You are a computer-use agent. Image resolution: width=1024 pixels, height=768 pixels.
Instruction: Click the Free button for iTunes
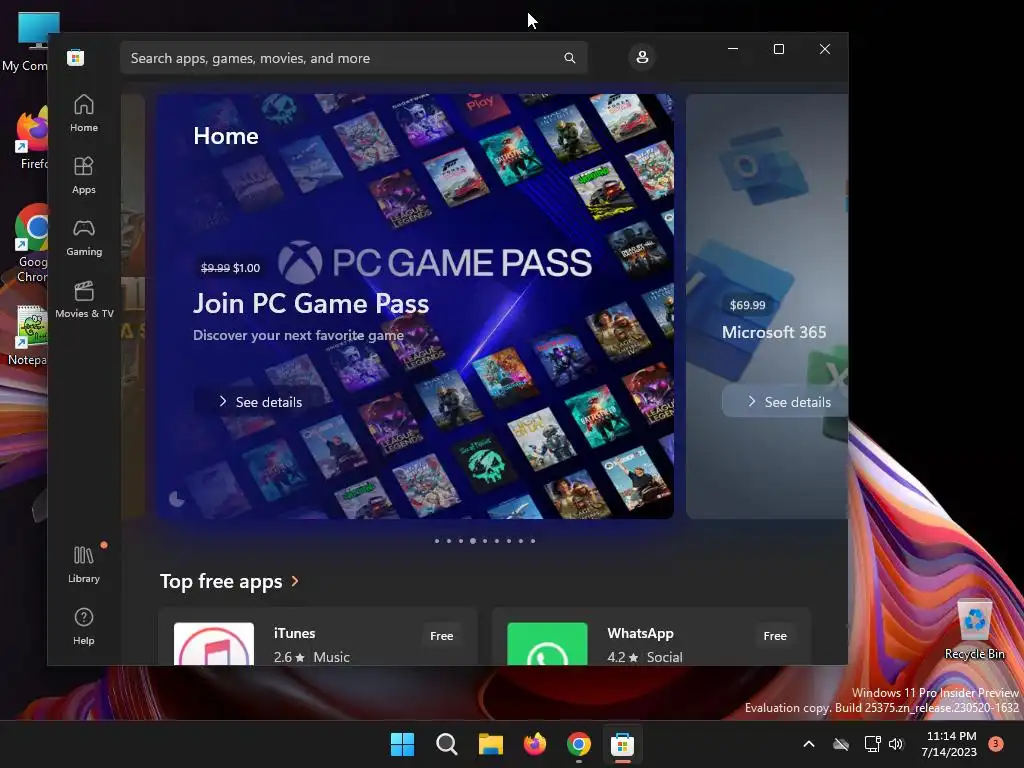coord(441,635)
